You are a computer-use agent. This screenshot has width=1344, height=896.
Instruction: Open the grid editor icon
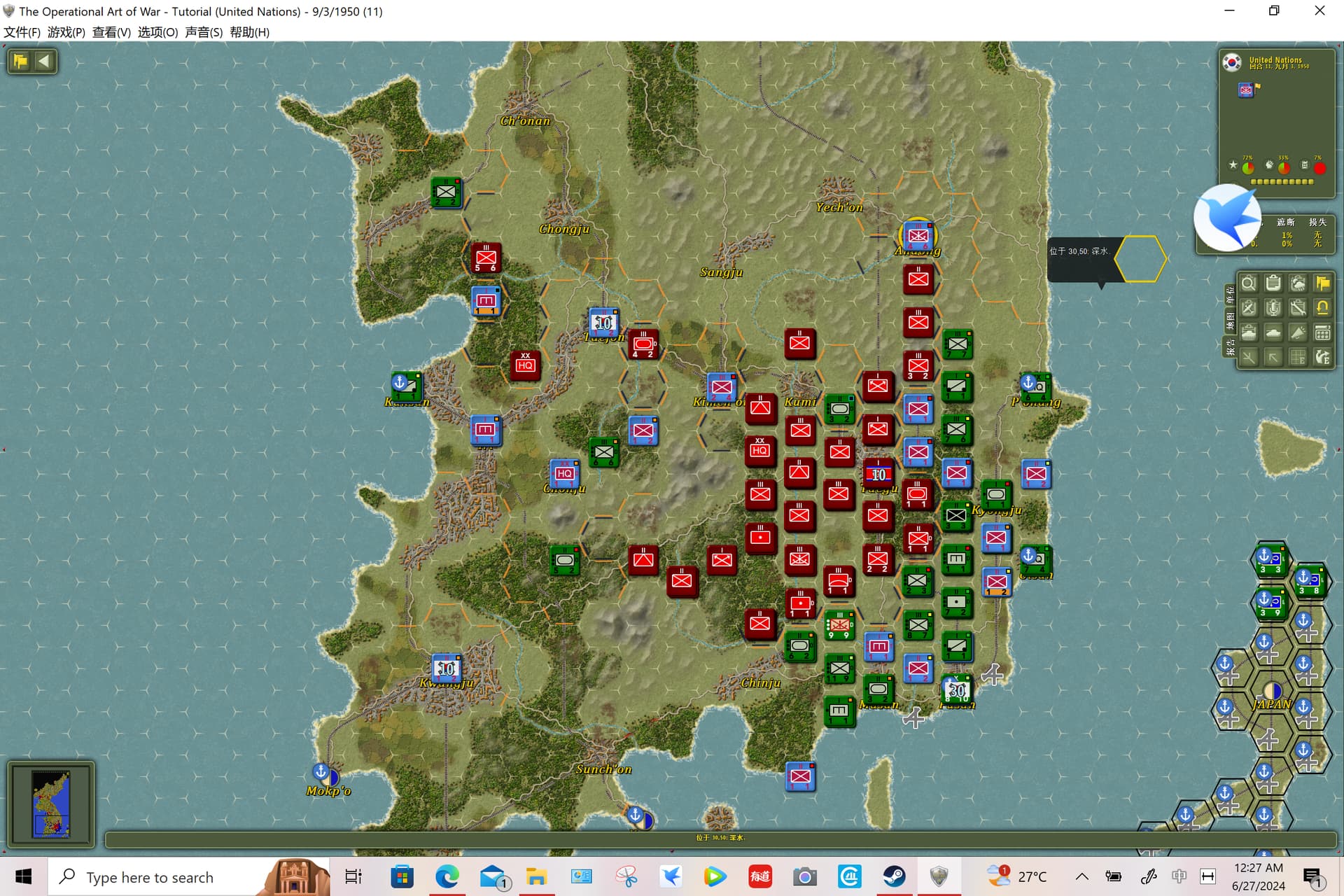1298,357
